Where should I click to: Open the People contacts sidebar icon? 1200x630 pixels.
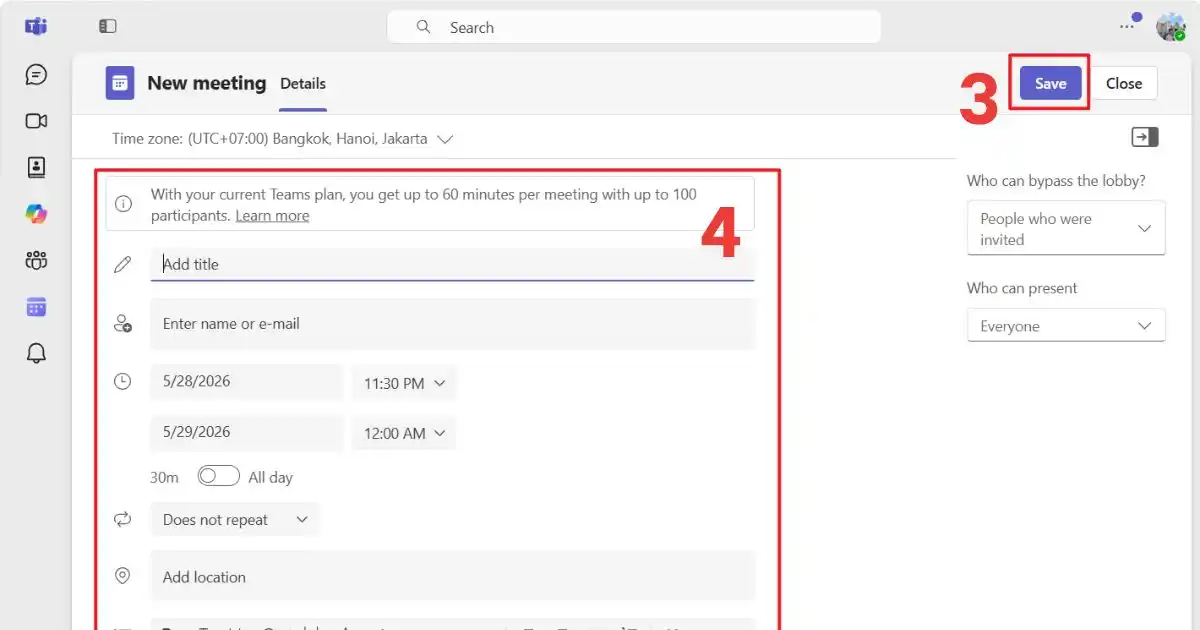coord(36,167)
